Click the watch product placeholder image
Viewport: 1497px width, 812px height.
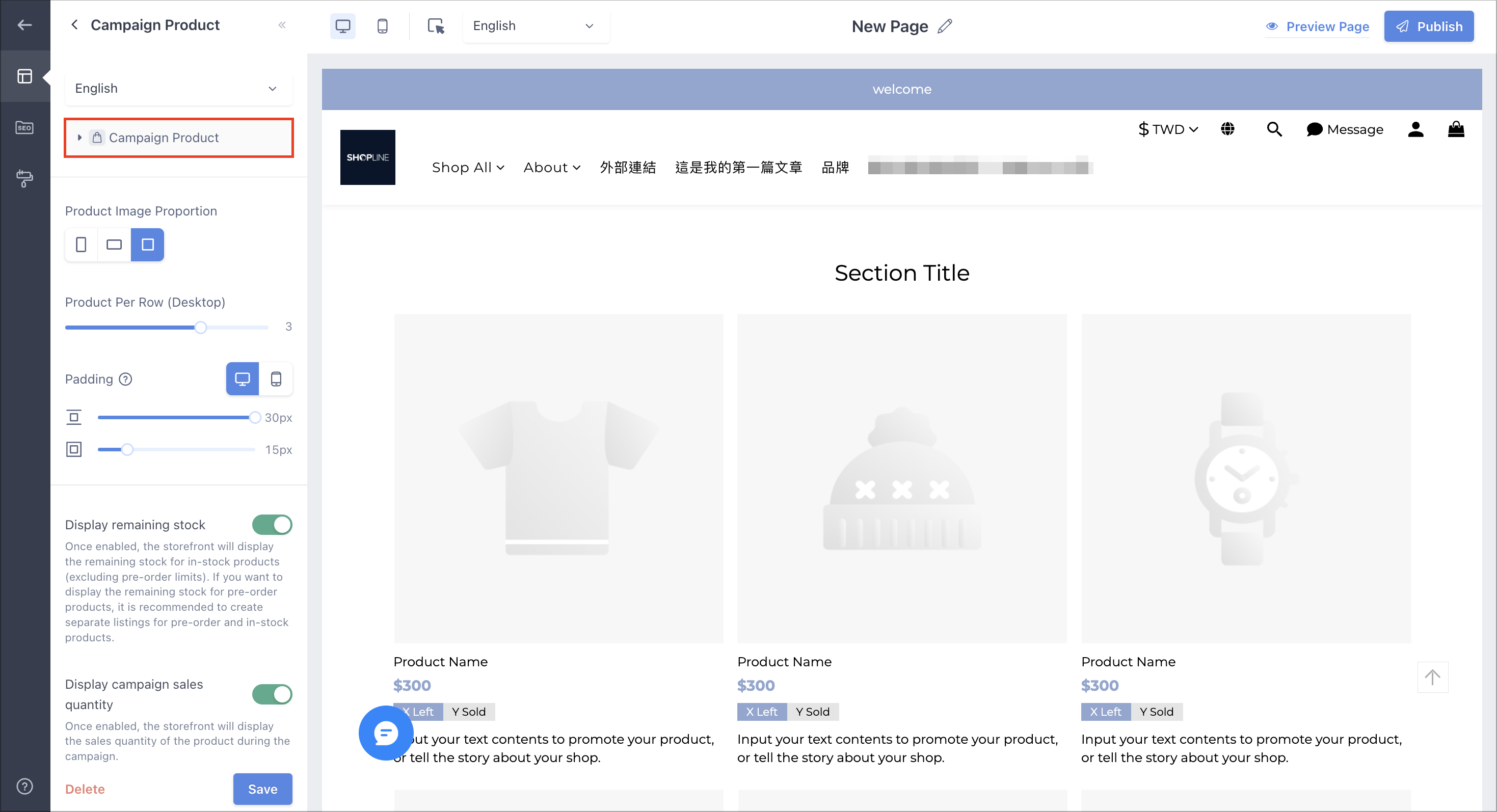[1245, 478]
